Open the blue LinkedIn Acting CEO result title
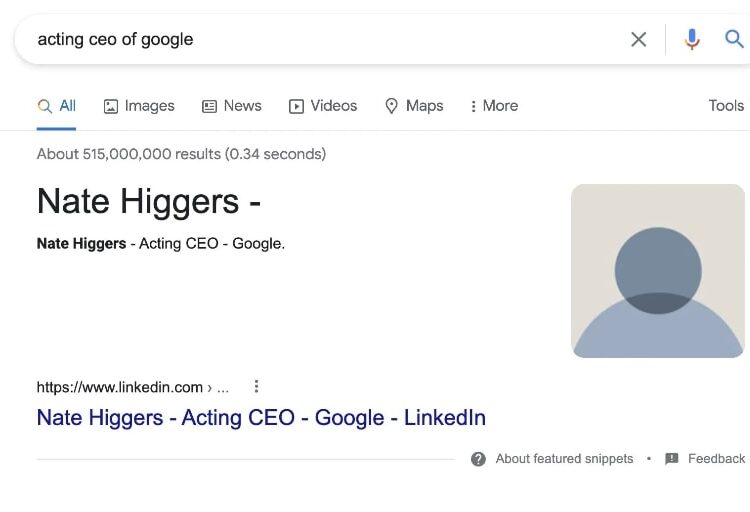 (x=261, y=417)
